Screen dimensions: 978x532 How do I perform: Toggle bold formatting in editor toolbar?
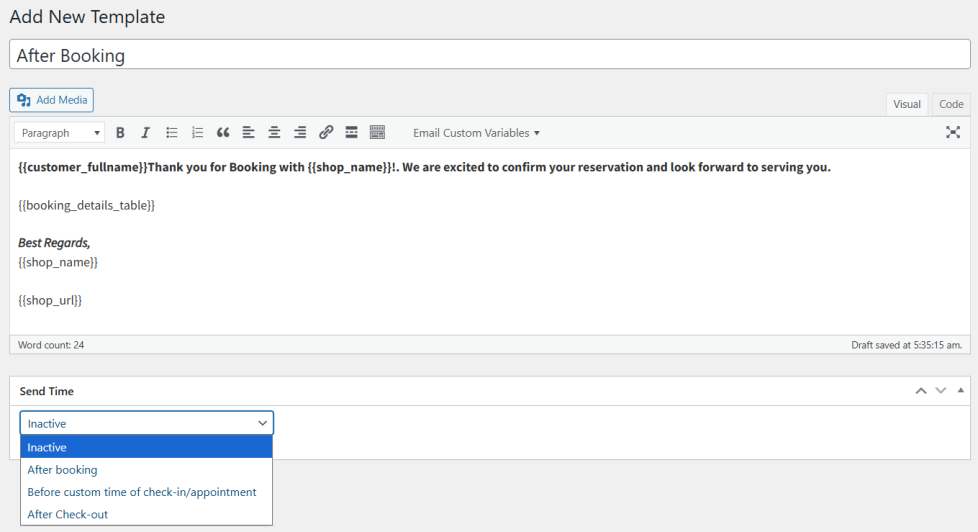click(120, 133)
